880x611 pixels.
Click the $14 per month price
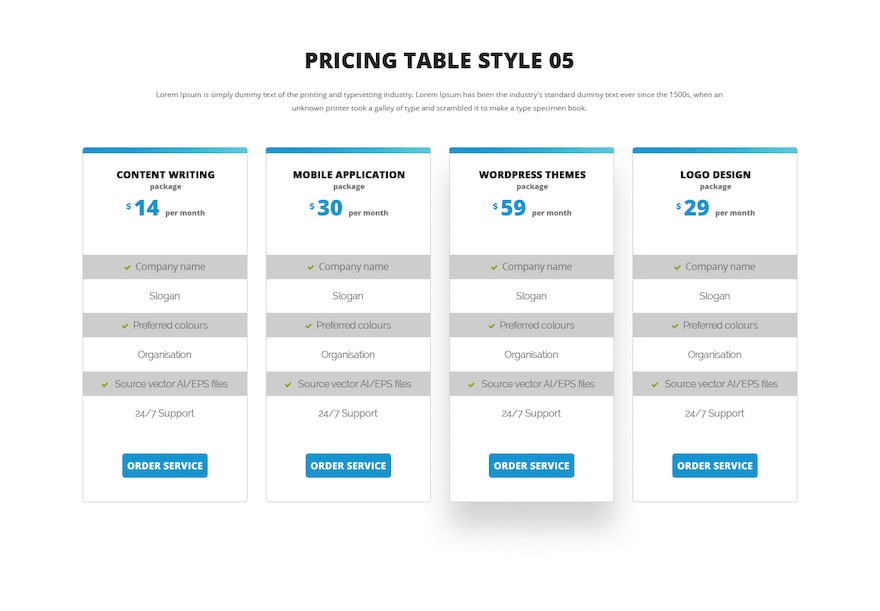click(x=165, y=208)
